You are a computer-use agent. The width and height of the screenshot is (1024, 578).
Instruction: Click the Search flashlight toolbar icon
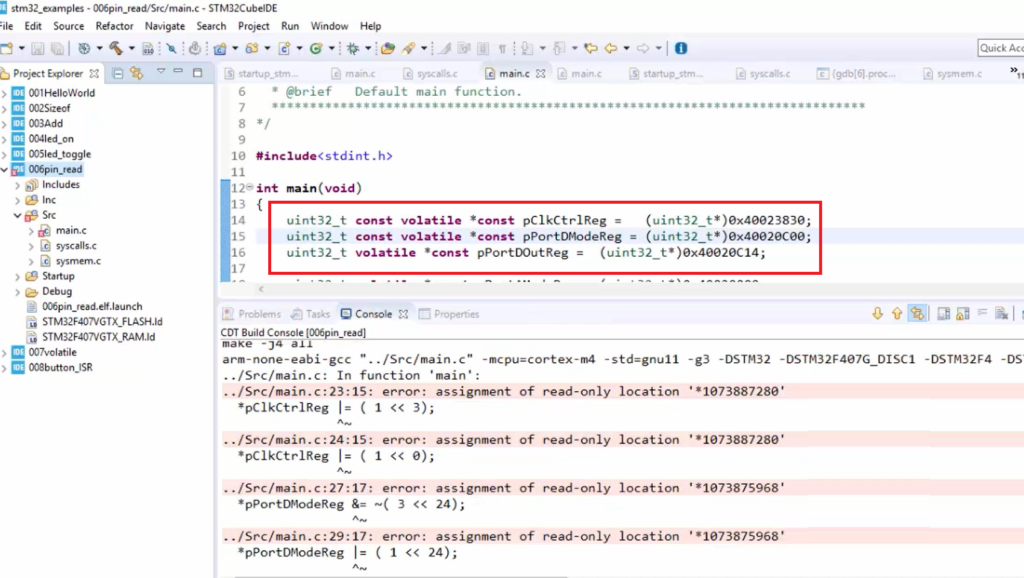click(x=409, y=48)
